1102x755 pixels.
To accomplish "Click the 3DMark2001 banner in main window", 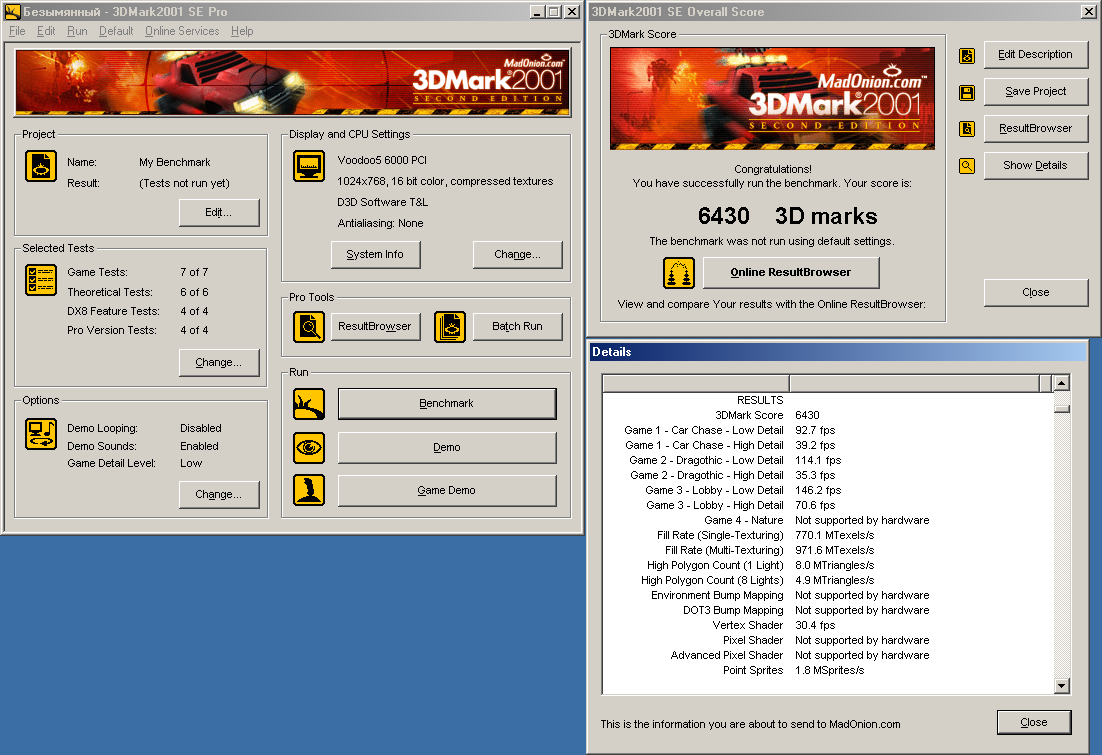I will 292,82.
